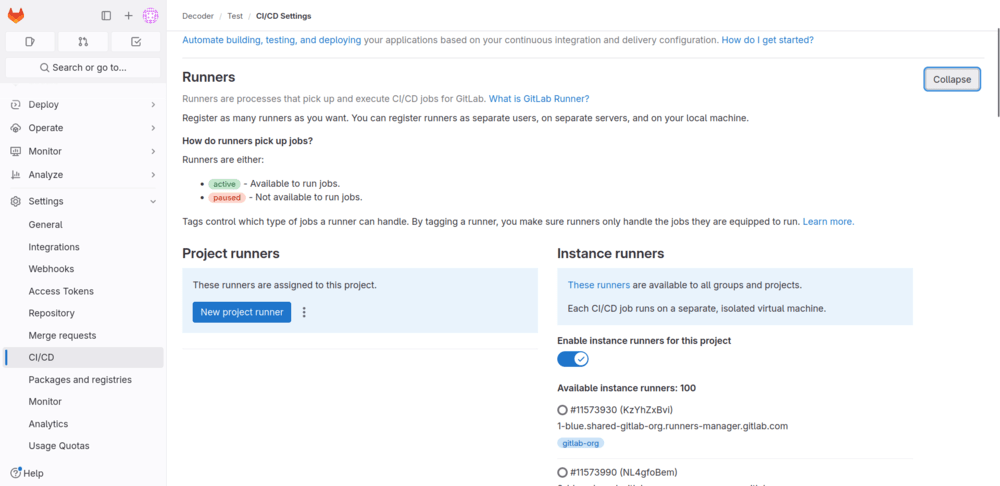The width and height of the screenshot is (1000, 486).
Task: Open the project runner kebab options menu
Action: (304, 312)
